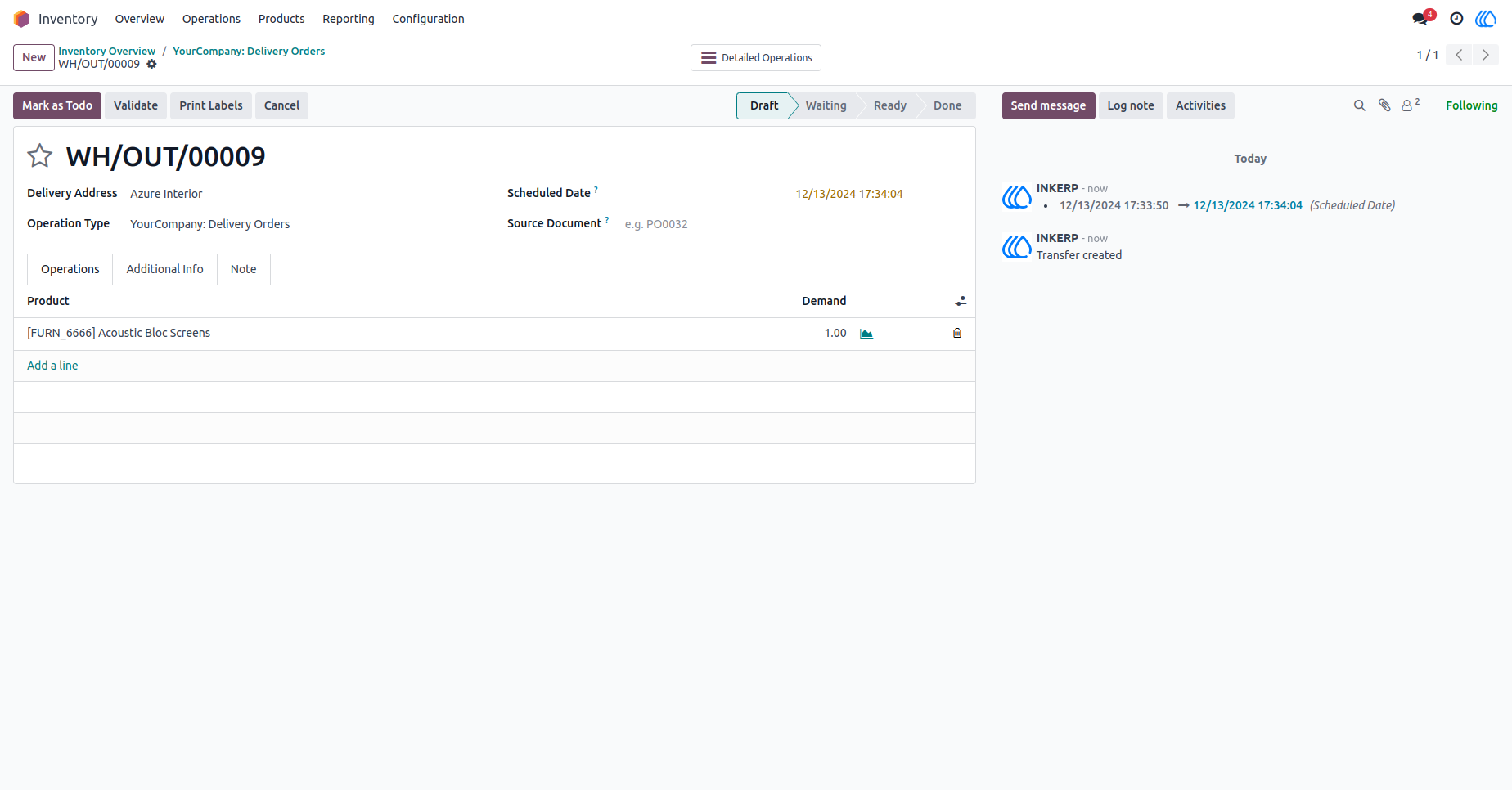Cancel the transfer
This screenshot has height=790, width=1512.
(281, 105)
